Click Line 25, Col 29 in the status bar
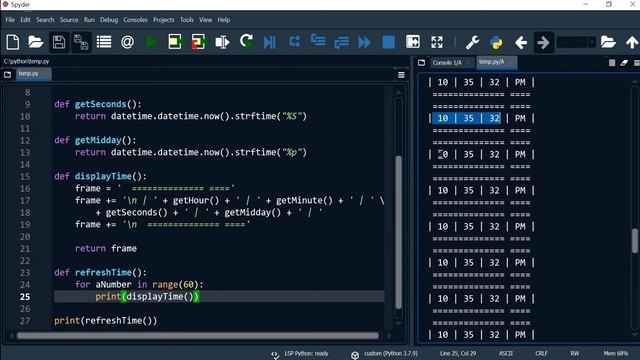640x360 pixels. pyautogui.click(x=458, y=353)
